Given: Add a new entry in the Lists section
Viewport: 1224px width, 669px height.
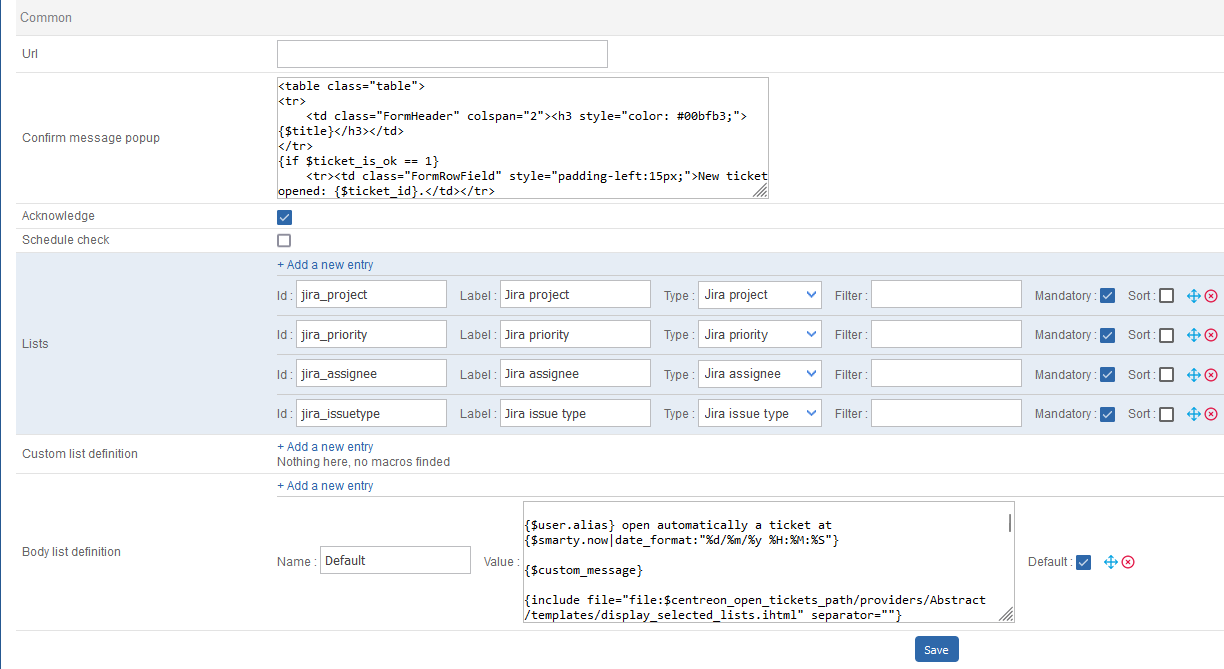Looking at the screenshot, I should [x=324, y=264].
